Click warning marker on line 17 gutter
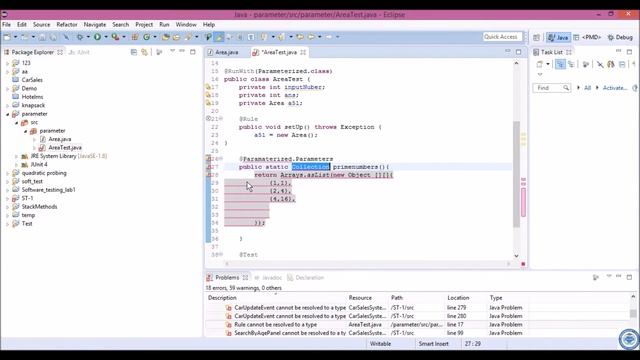Viewport: 640px width, 360px height. tap(208, 87)
